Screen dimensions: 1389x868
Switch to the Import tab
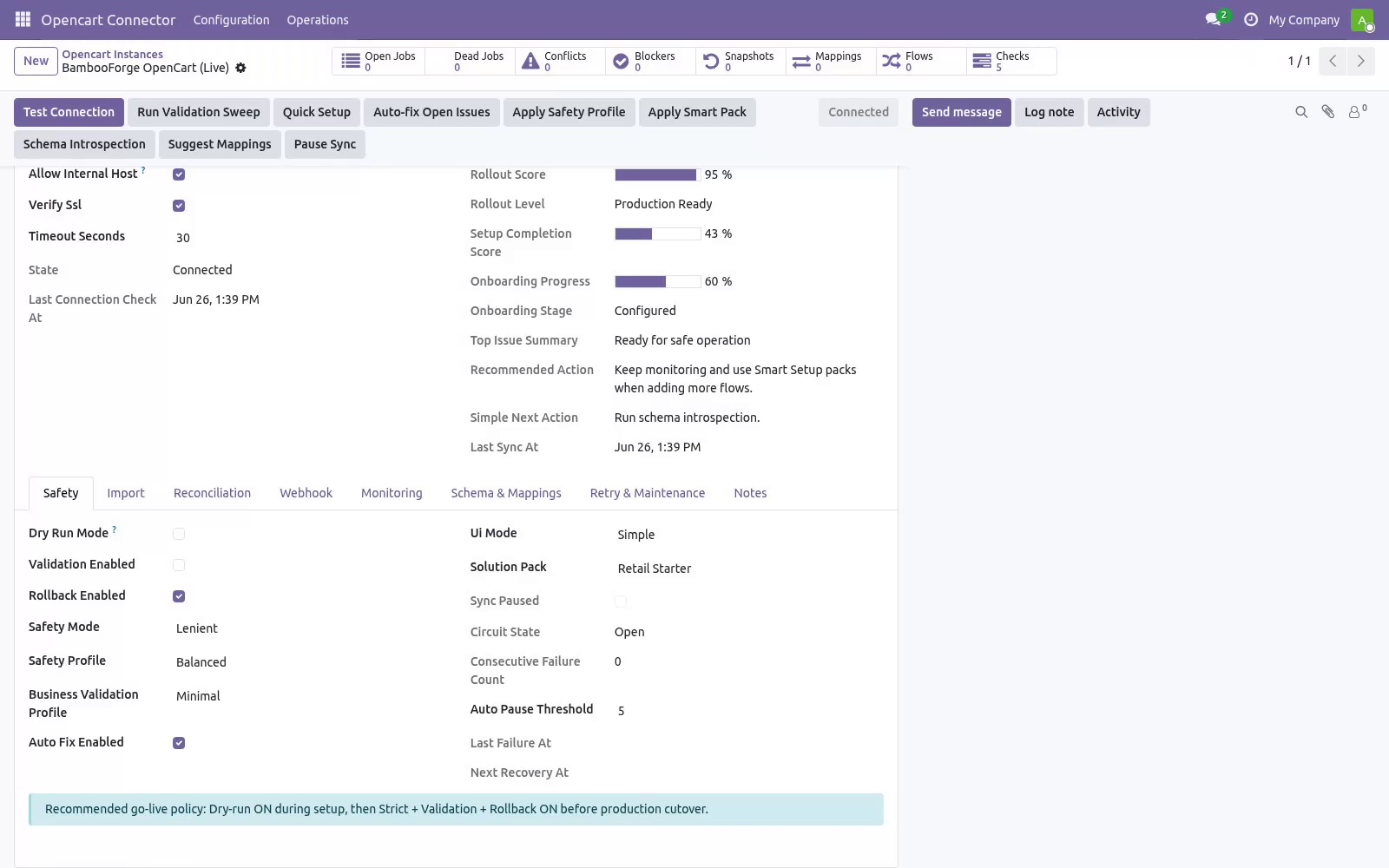tap(126, 493)
